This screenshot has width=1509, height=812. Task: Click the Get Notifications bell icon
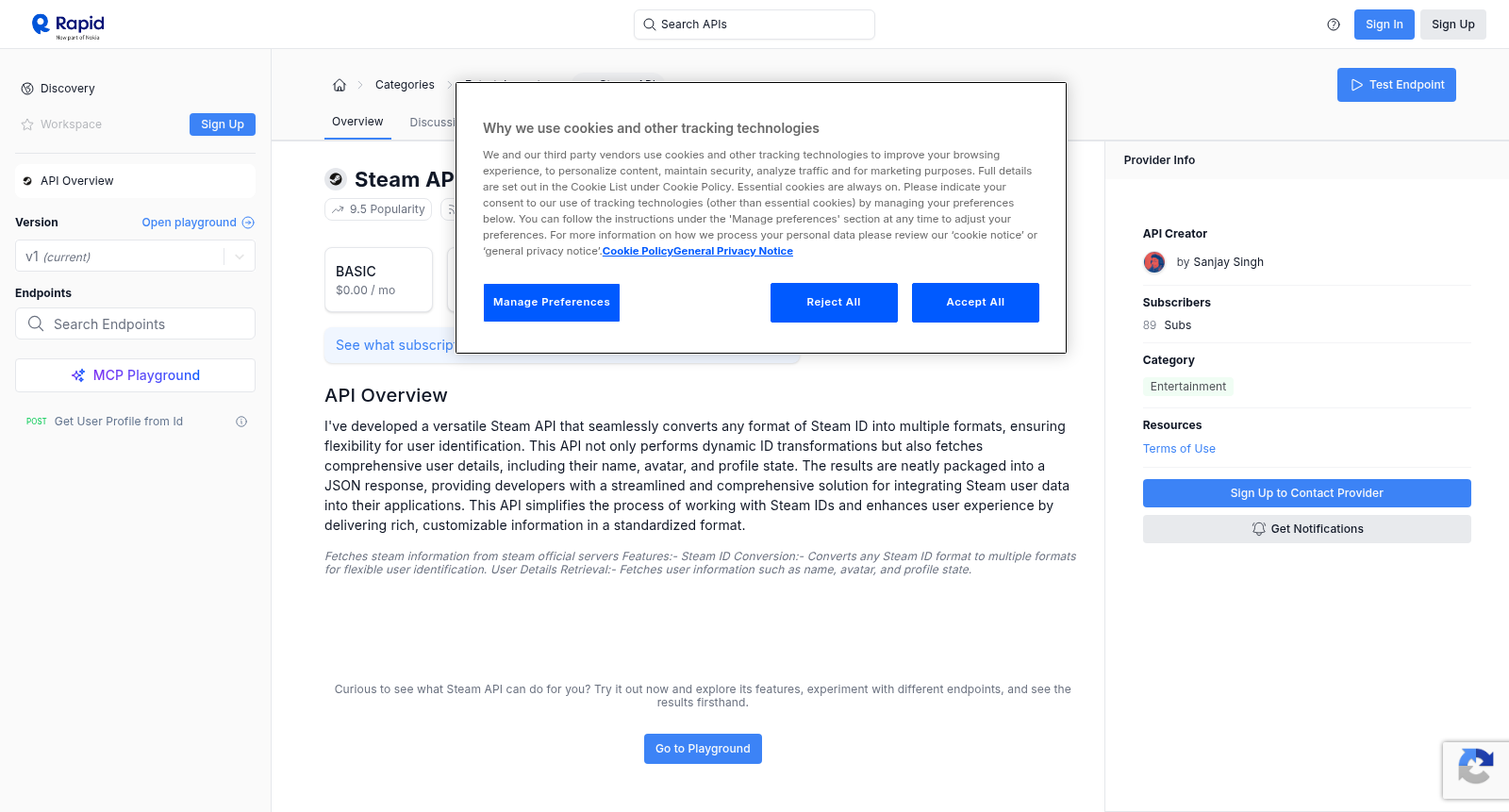click(x=1258, y=529)
